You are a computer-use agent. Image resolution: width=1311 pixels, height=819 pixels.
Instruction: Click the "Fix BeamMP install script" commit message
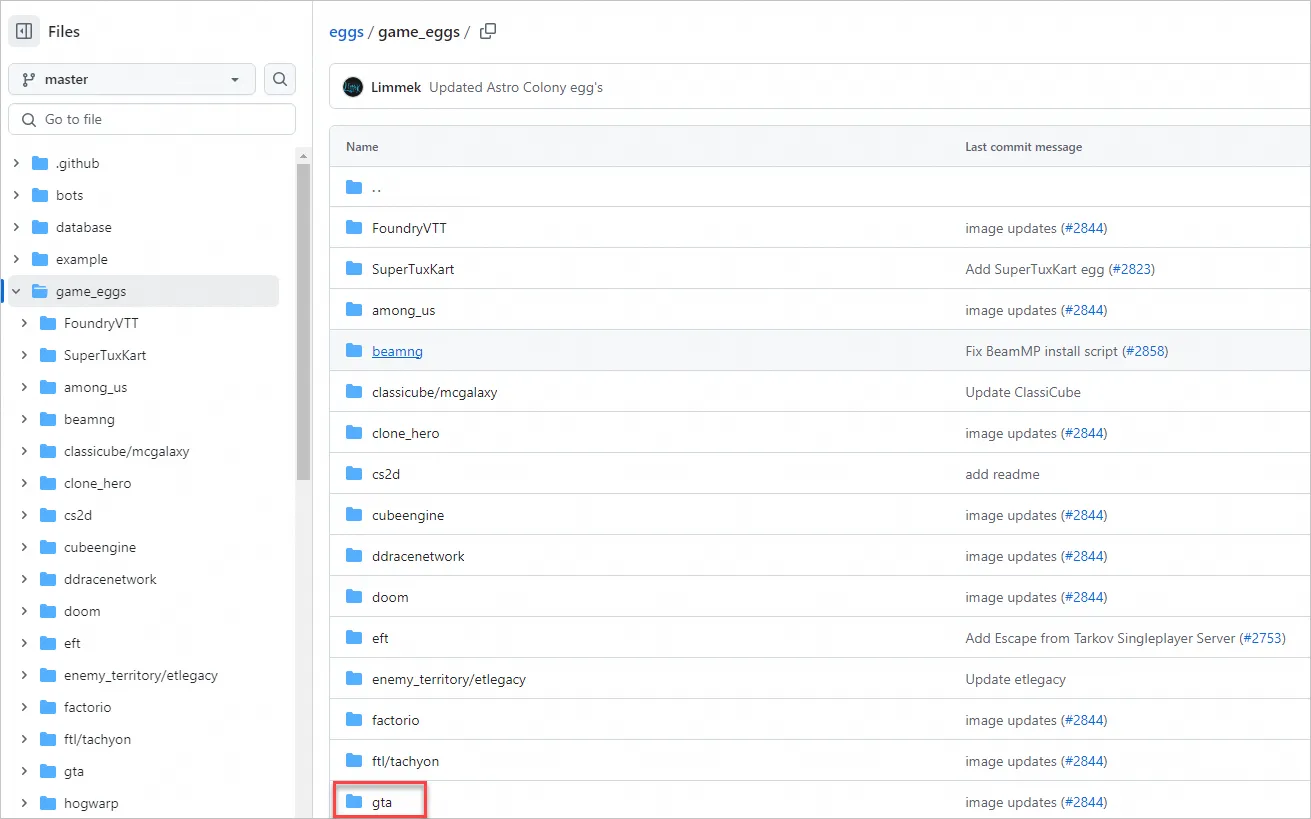click(x=1040, y=351)
